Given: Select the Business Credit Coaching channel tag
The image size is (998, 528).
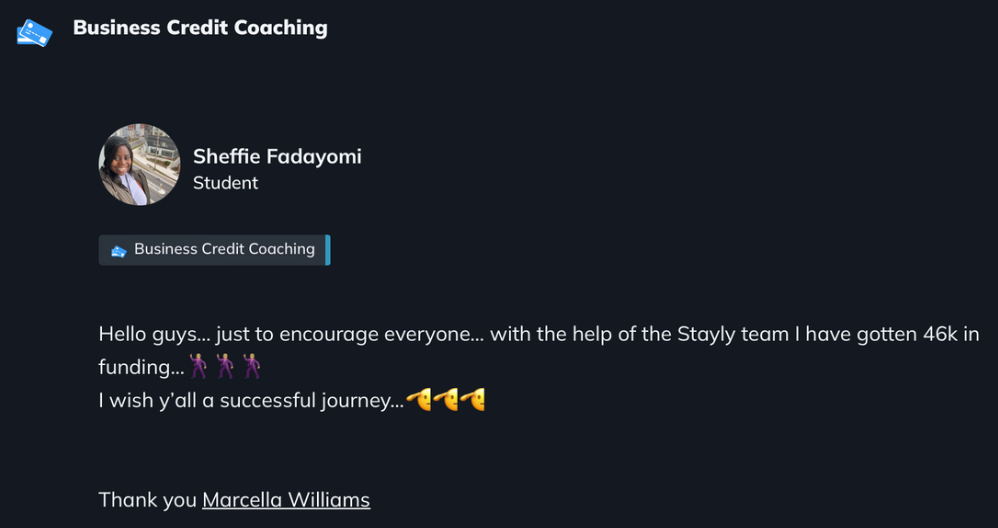Looking at the screenshot, I should 224,249.
